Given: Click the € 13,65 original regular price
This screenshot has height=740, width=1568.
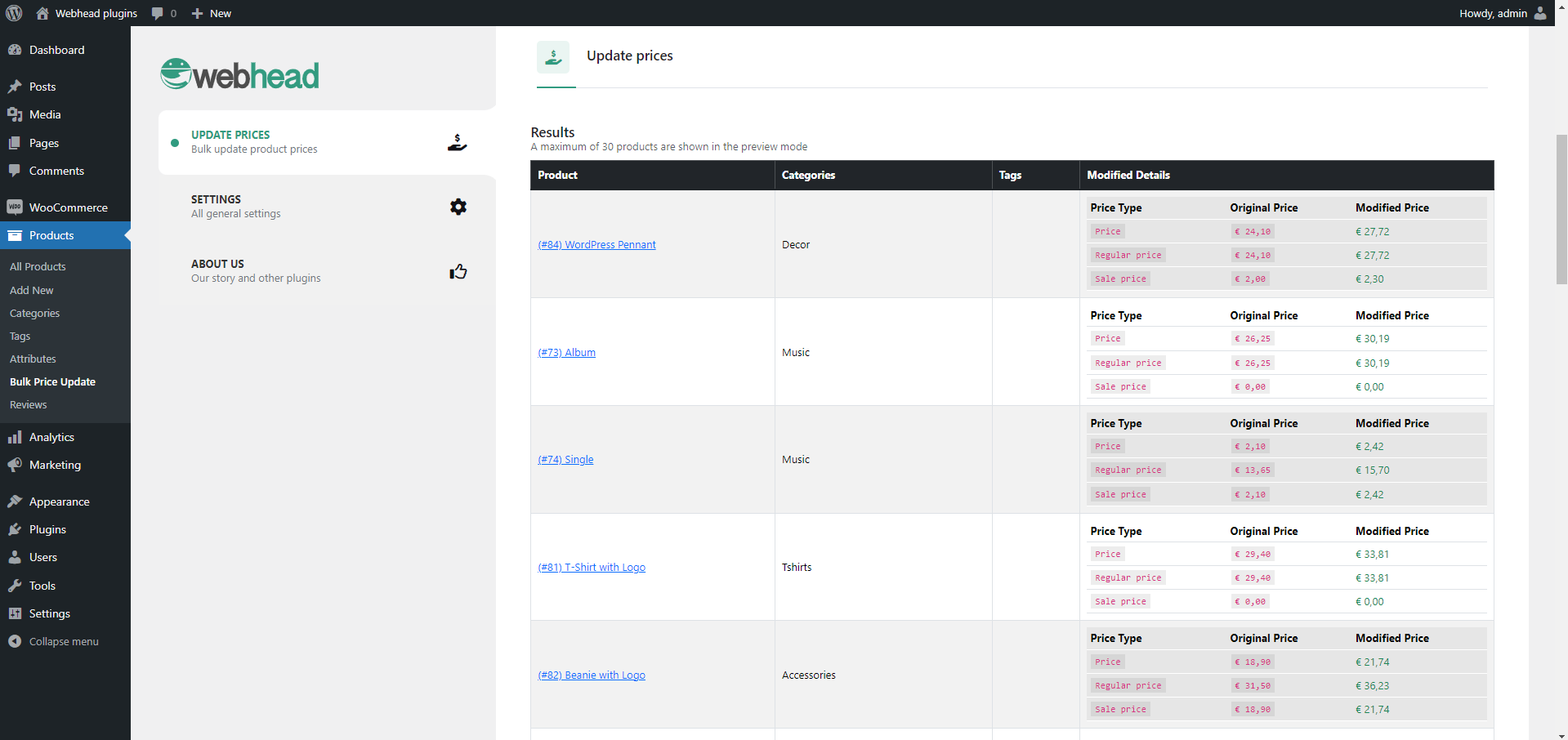Looking at the screenshot, I should coord(1253,470).
